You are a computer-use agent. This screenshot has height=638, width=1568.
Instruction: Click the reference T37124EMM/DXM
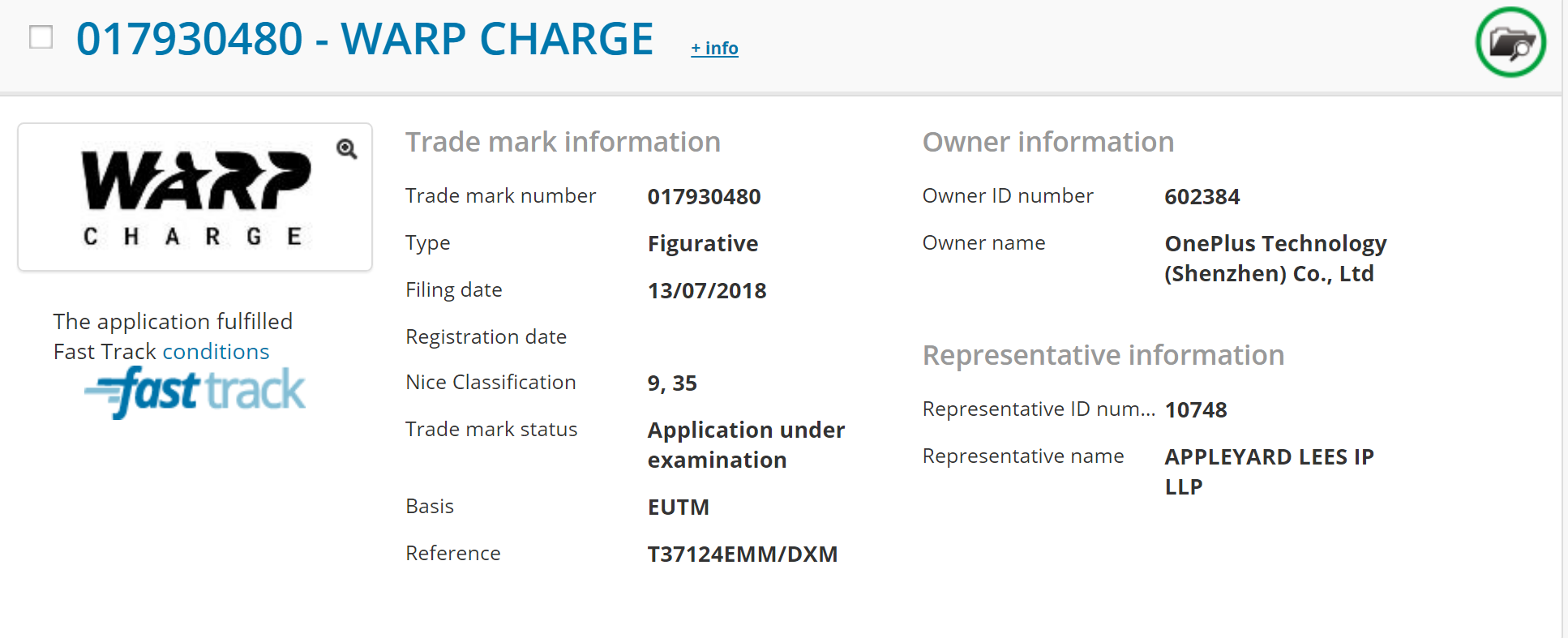[742, 555]
